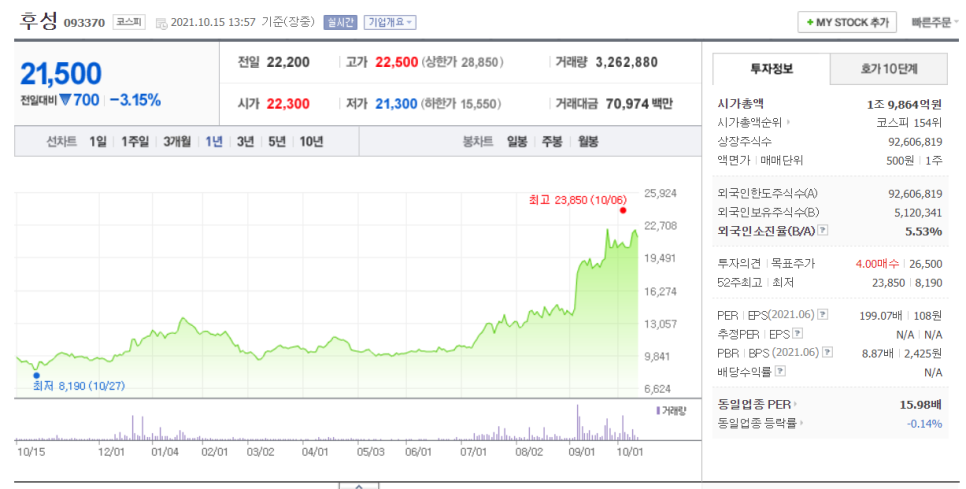This screenshot has height=489, width=966.
Task: Switch line chart to 3개월 period
Action: (x=177, y=142)
